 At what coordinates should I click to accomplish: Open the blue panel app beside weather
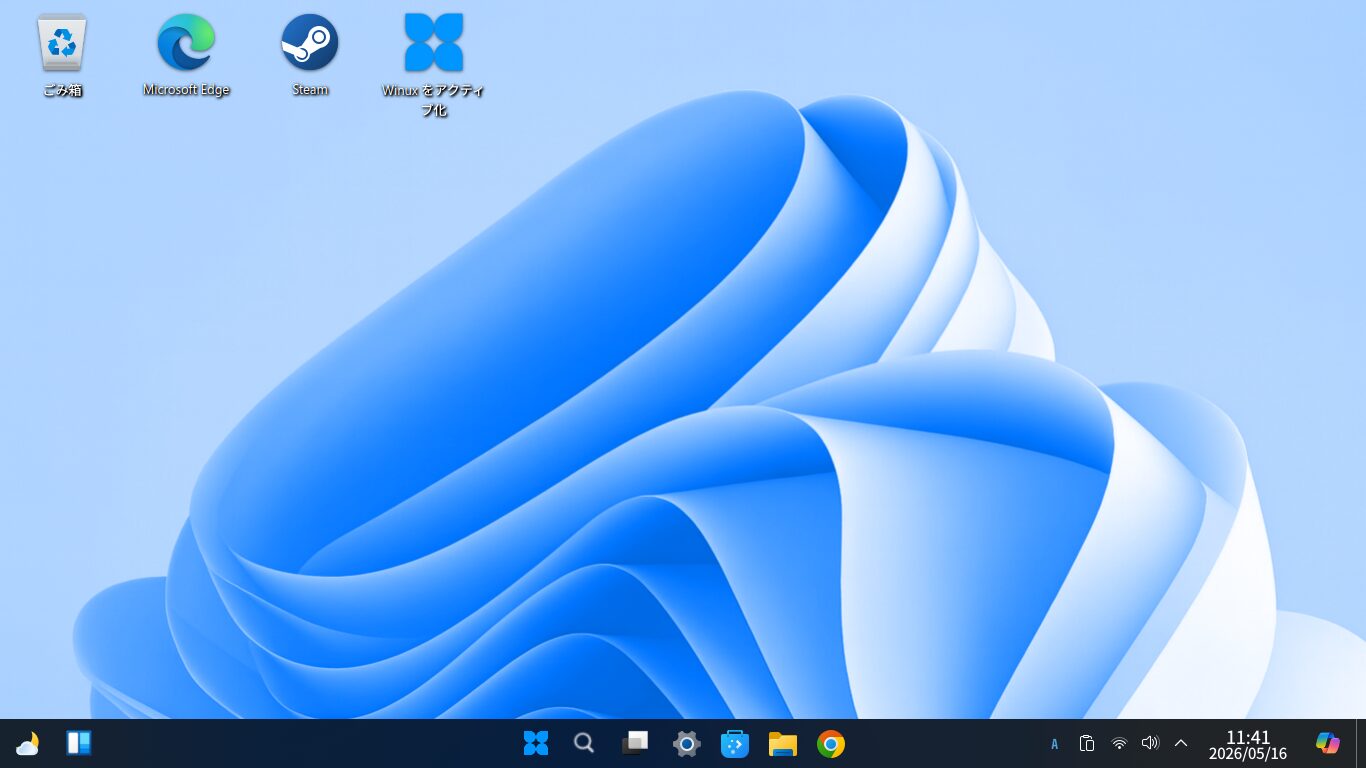click(x=79, y=743)
